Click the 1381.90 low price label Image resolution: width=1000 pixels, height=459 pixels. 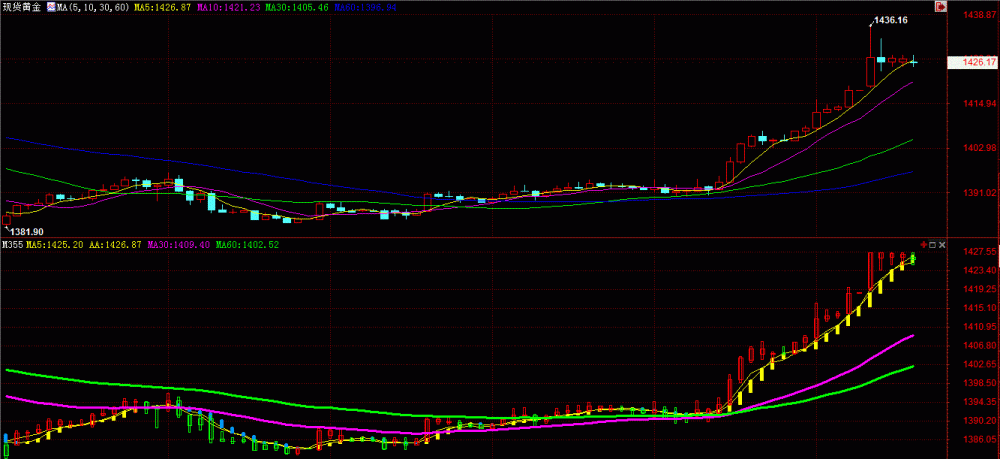click(27, 231)
